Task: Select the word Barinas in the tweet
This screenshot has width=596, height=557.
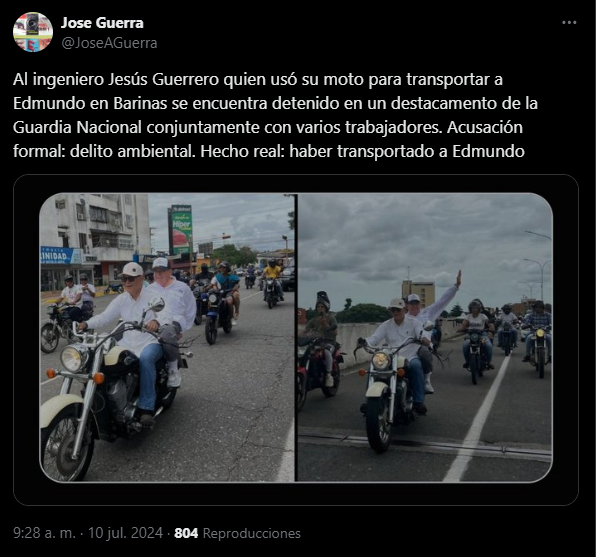Action: click(x=140, y=103)
